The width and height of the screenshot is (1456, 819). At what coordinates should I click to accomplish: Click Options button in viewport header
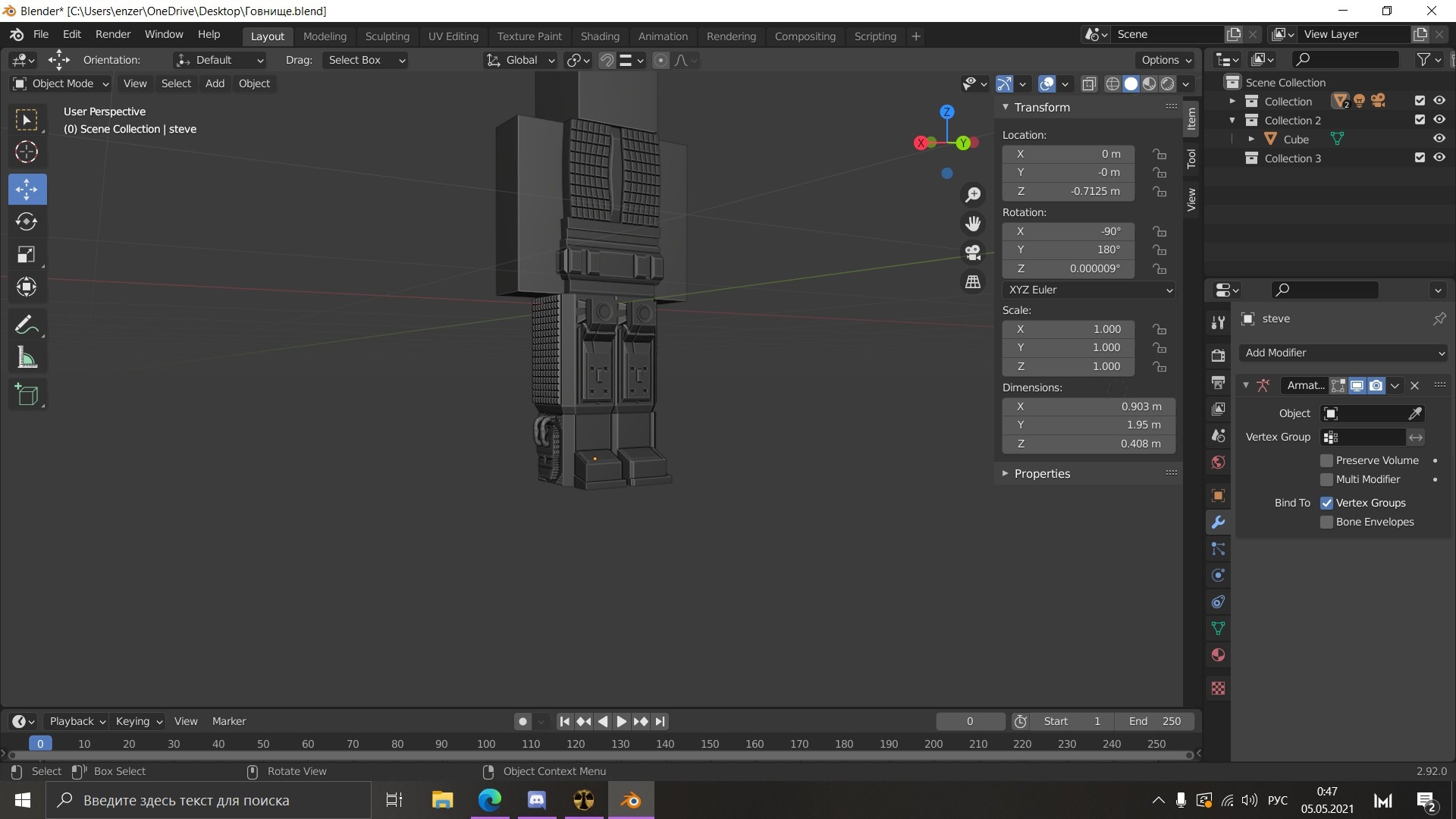click(x=1166, y=60)
